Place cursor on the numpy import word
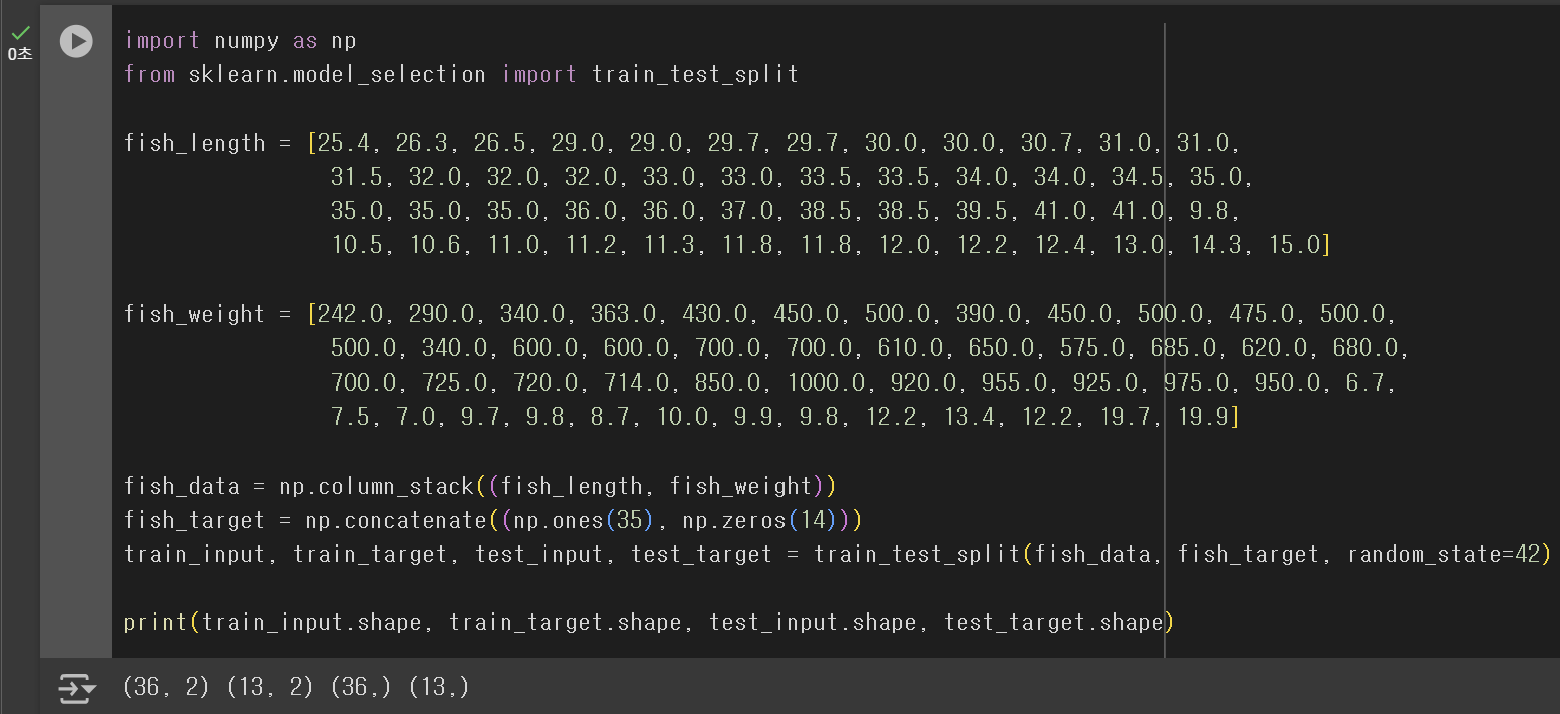Image resolution: width=1560 pixels, height=714 pixels. (x=246, y=41)
